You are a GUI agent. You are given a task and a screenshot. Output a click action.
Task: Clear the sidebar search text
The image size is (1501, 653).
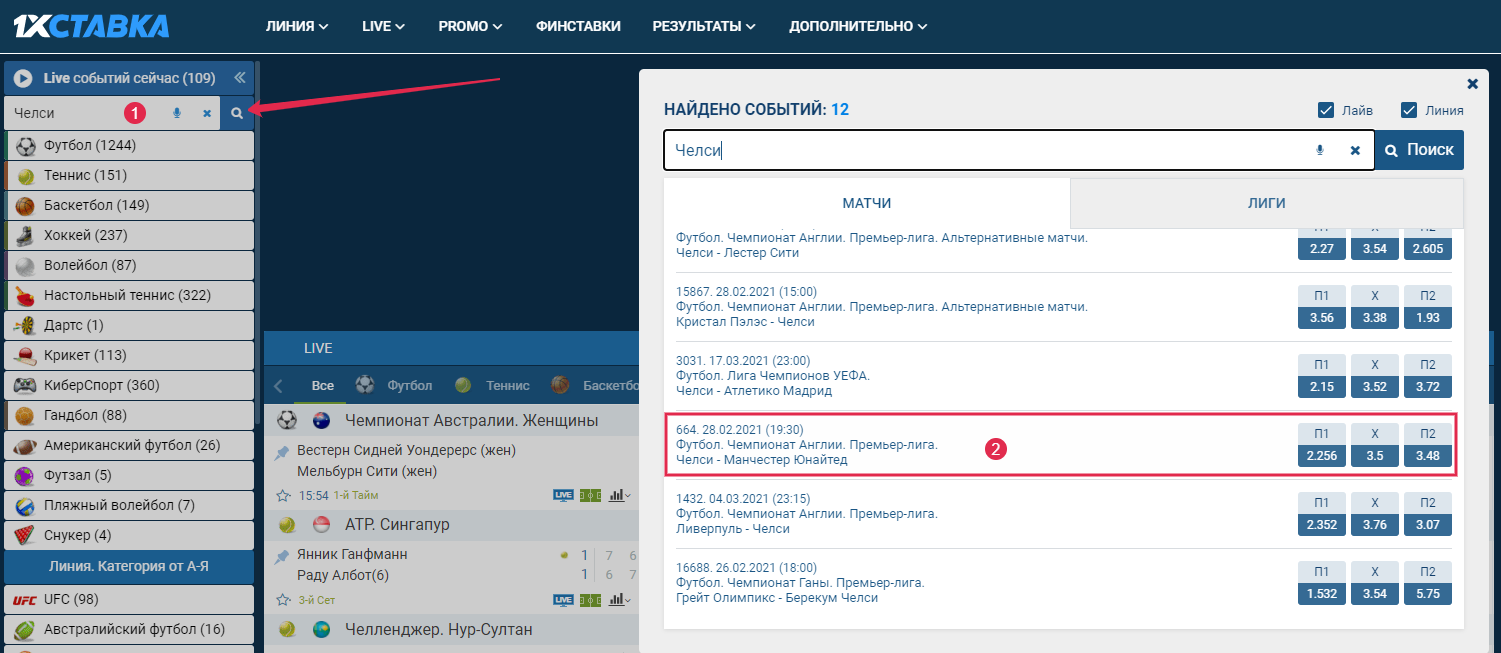[x=207, y=113]
